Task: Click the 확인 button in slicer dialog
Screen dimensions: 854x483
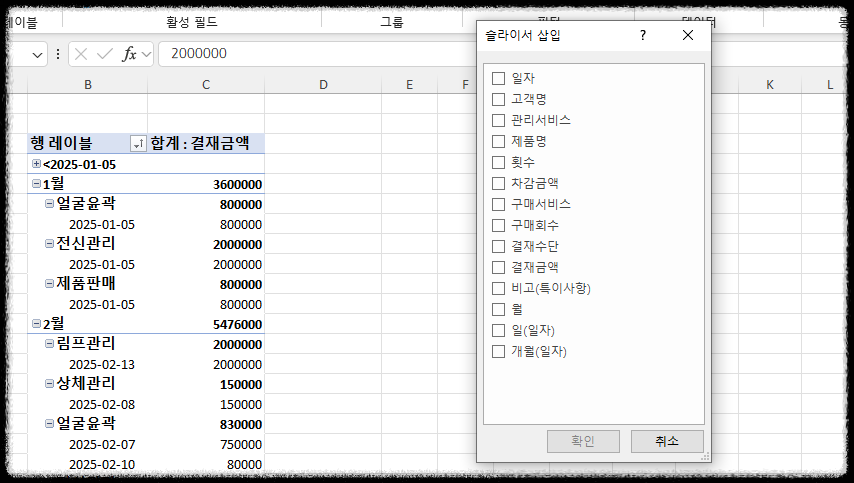Action: [x=583, y=441]
